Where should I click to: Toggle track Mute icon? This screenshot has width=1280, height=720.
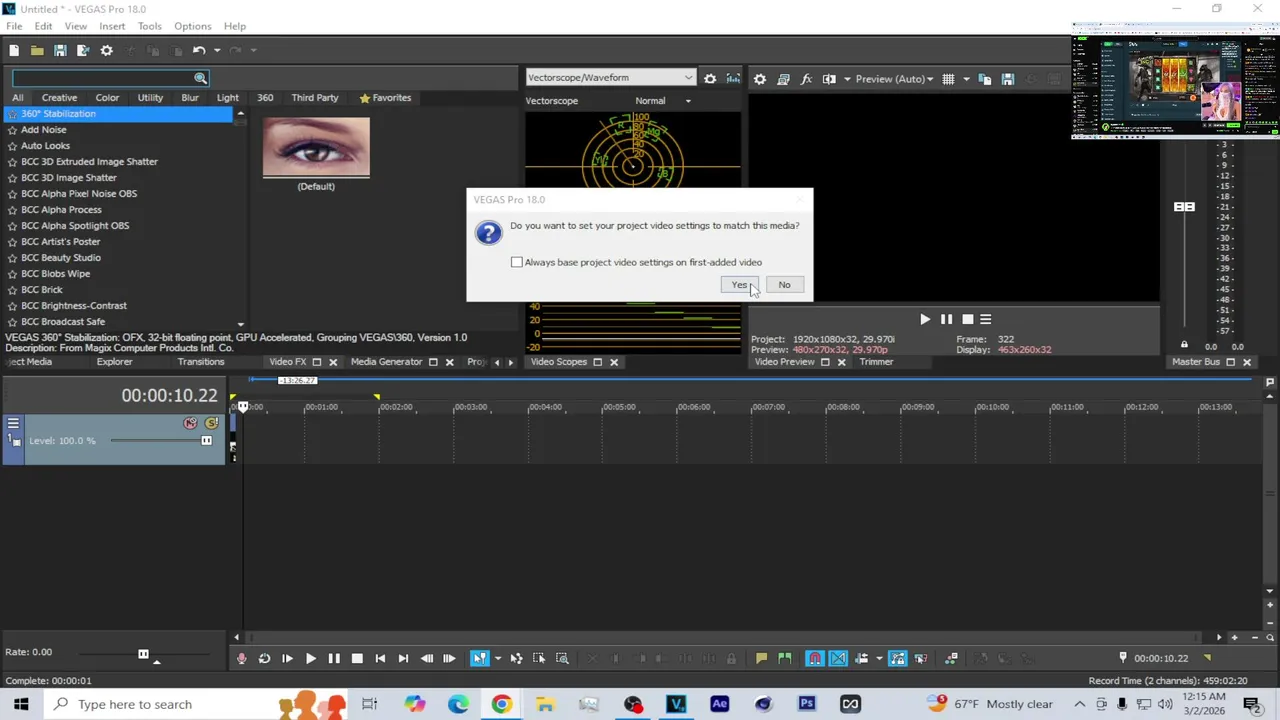190,424
